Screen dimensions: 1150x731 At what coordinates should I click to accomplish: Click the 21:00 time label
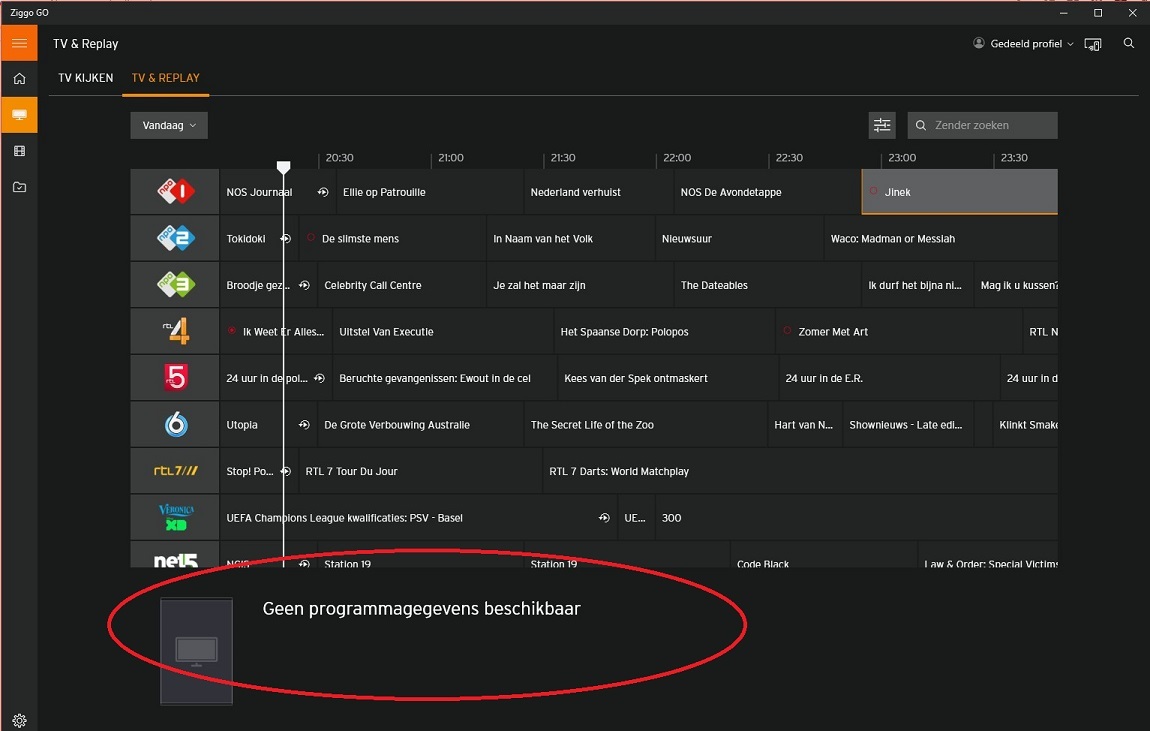click(x=451, y=158)
